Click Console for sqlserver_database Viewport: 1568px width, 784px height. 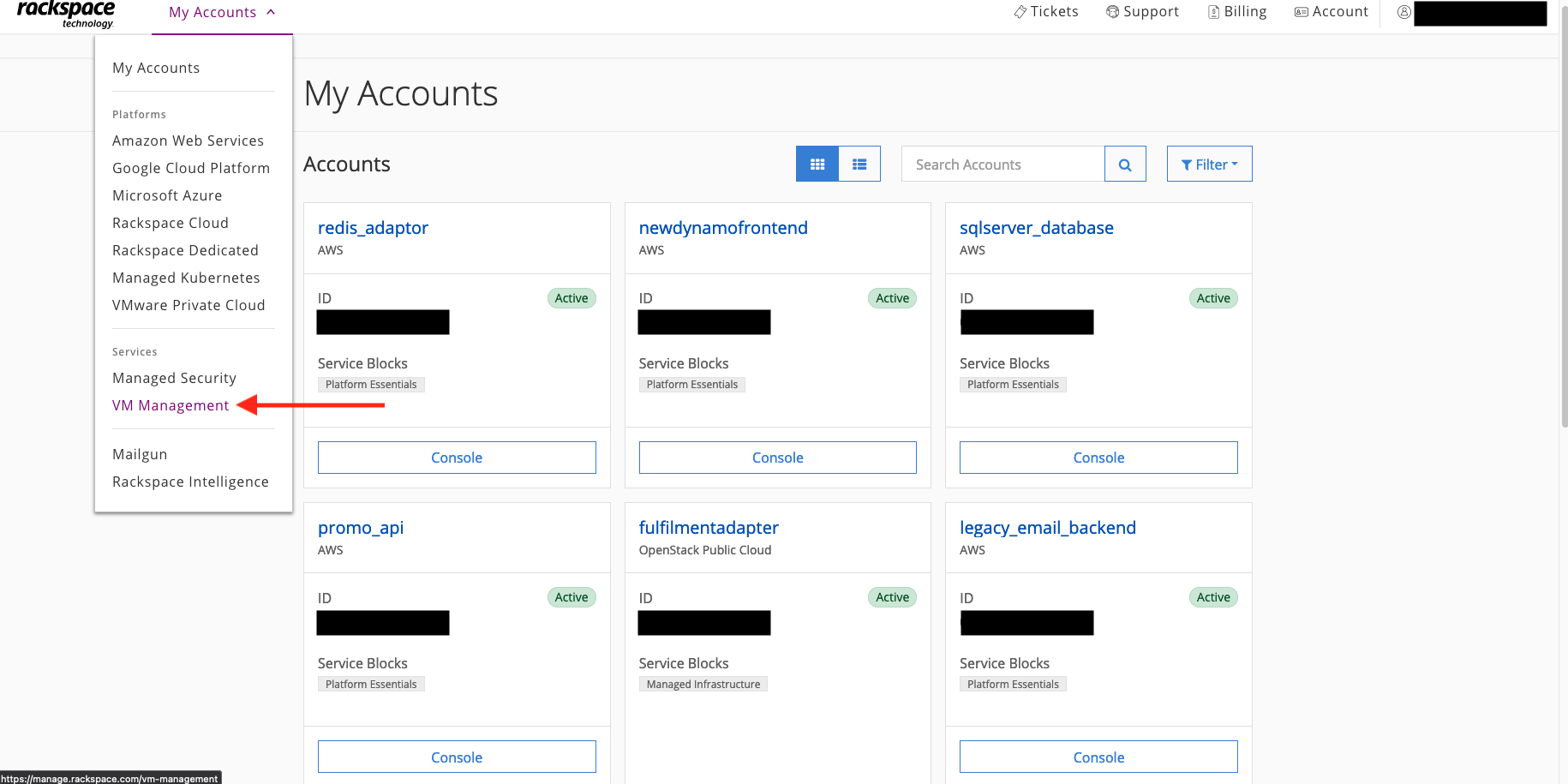tap(1098, 457)
